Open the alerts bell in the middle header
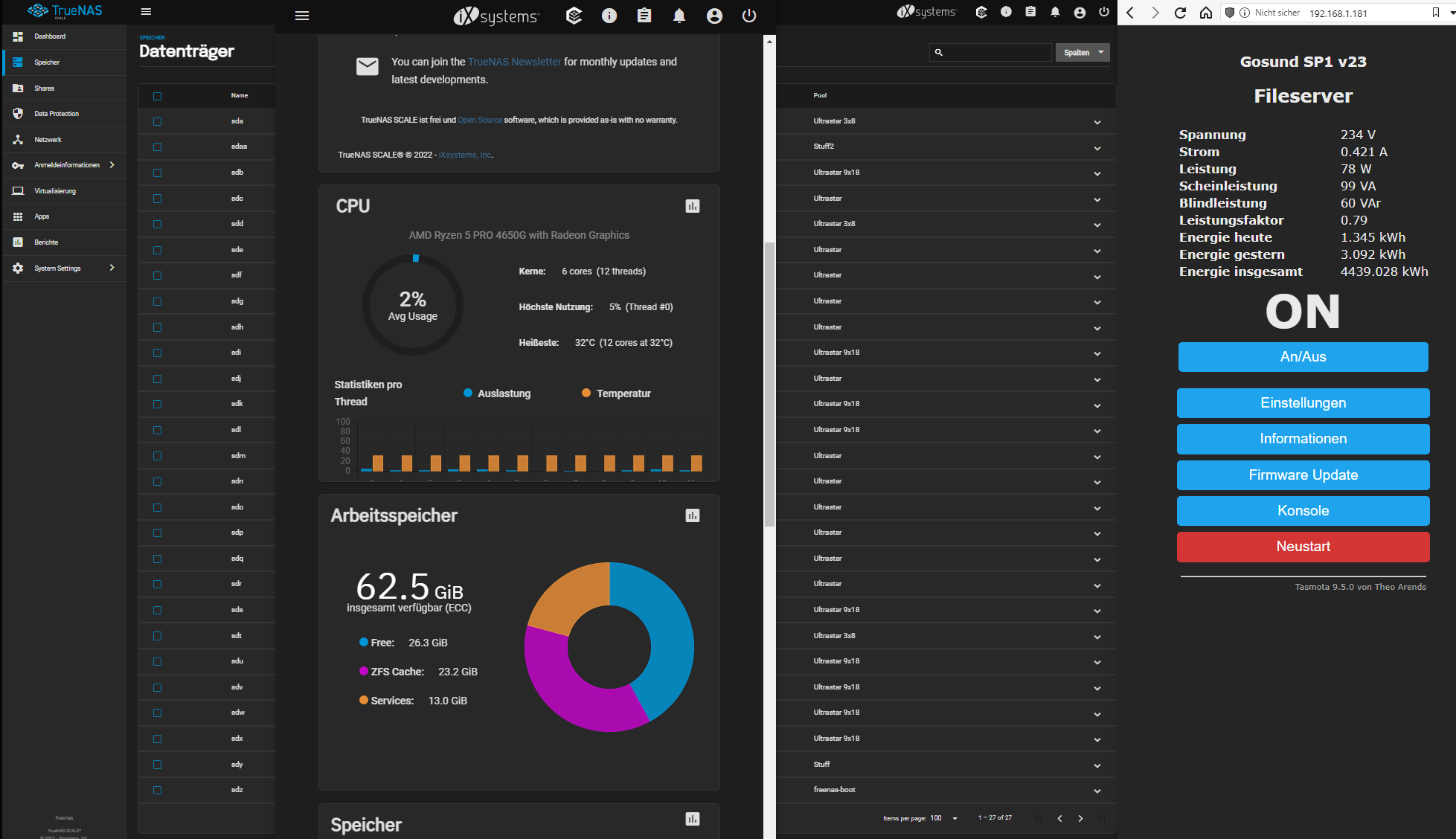This screenshot has width=1456, height=839. coord(679,16)
